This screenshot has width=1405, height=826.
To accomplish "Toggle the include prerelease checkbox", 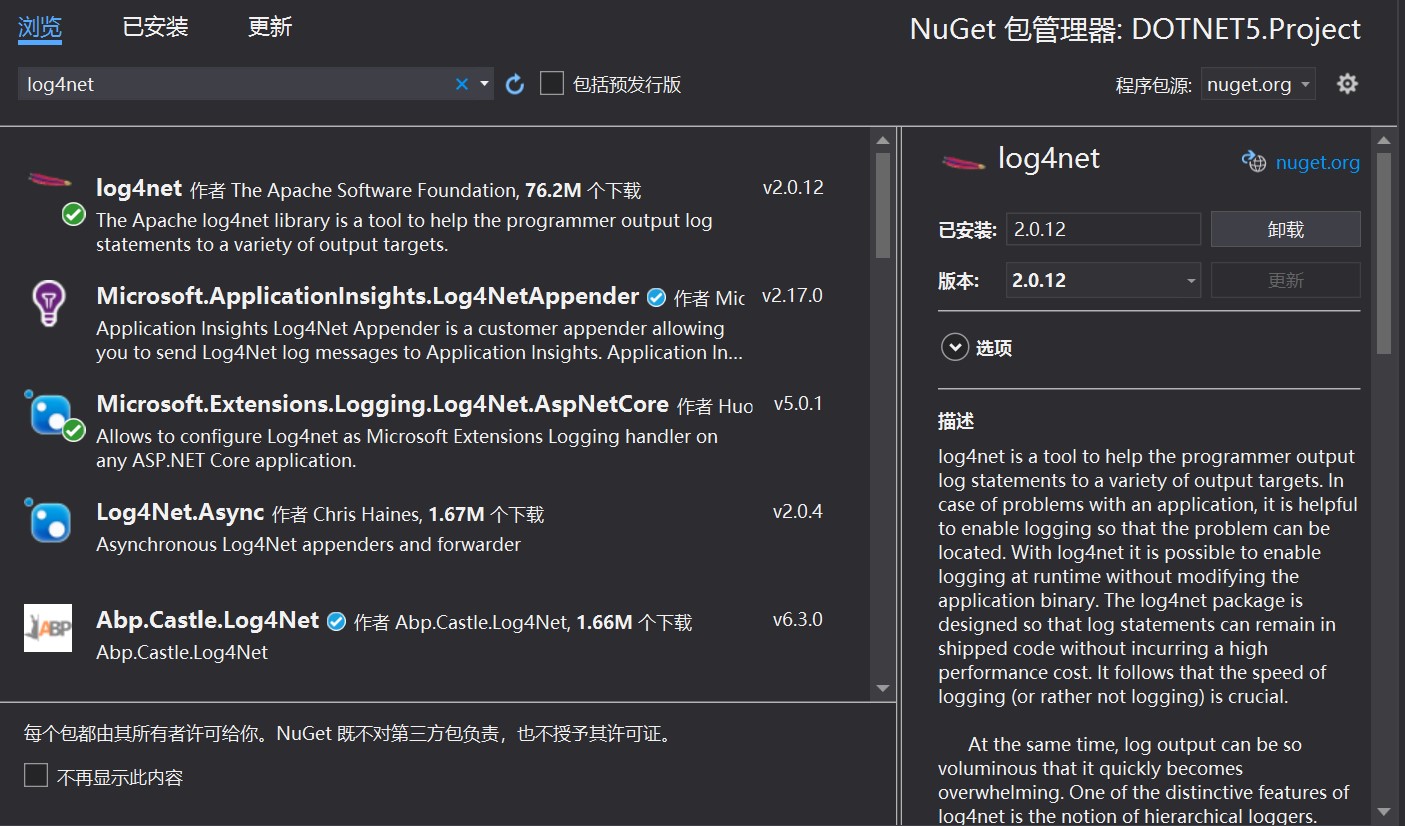I will click(x=552, y=83).
